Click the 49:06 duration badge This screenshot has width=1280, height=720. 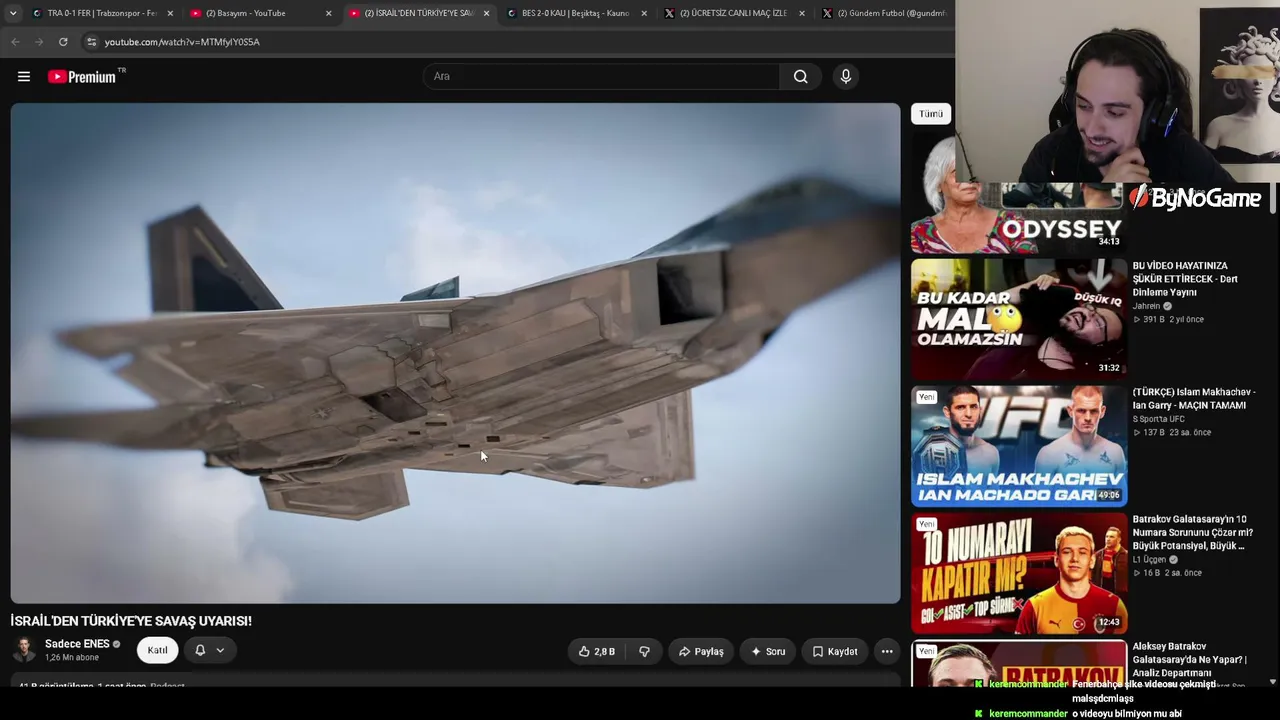click(x=1108, y=495)
